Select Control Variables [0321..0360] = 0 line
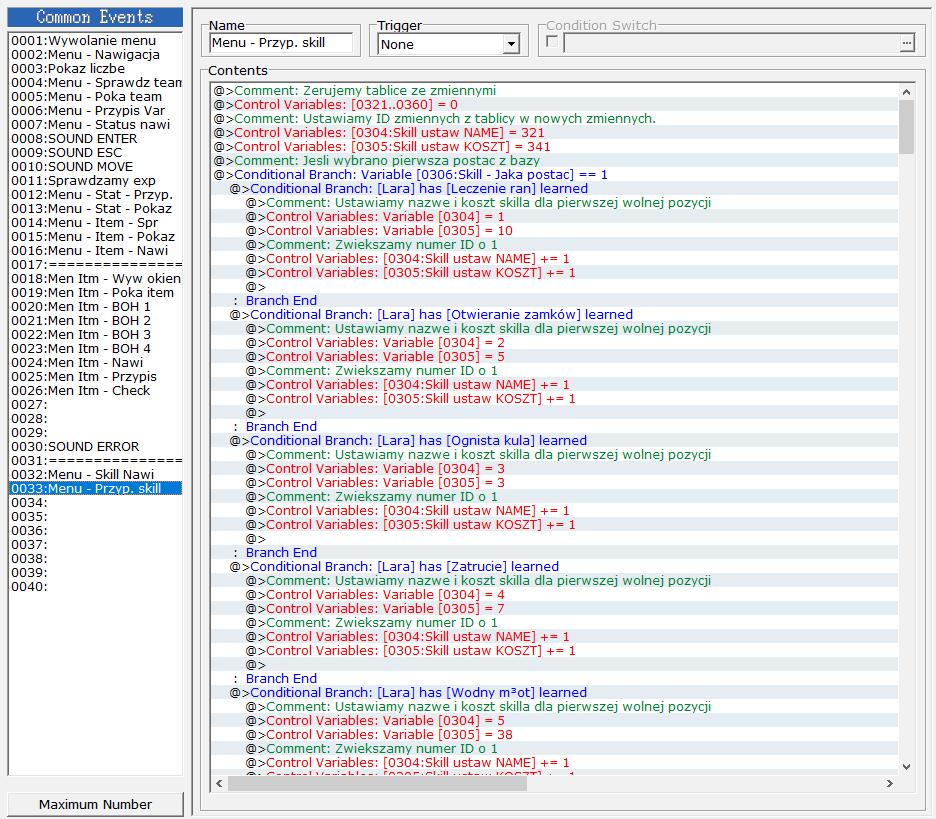The image size is (936, 819). (555, 104)
